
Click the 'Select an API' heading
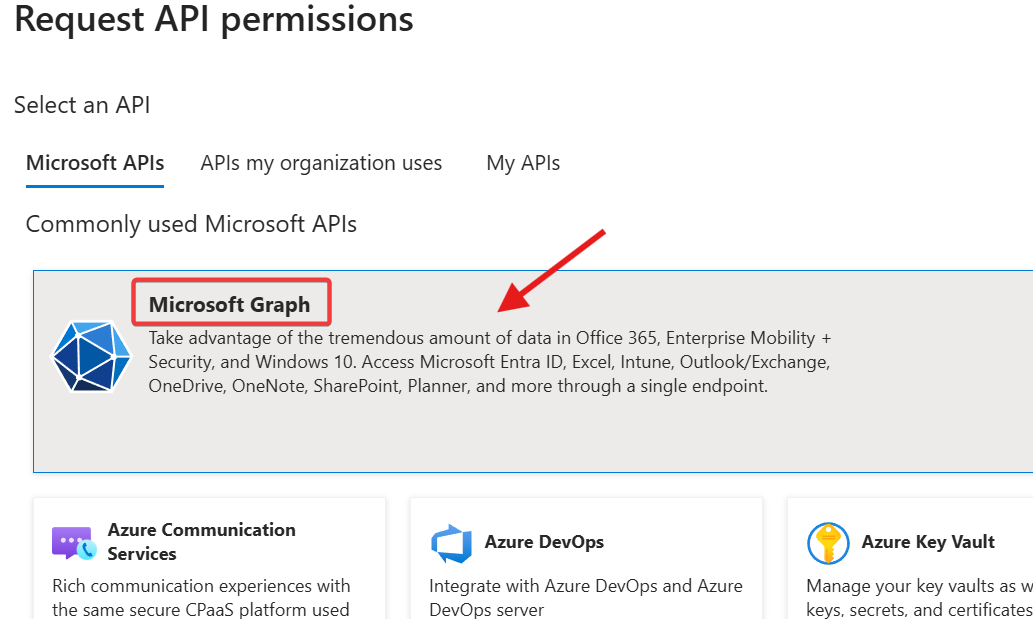[x=82, y=105]
